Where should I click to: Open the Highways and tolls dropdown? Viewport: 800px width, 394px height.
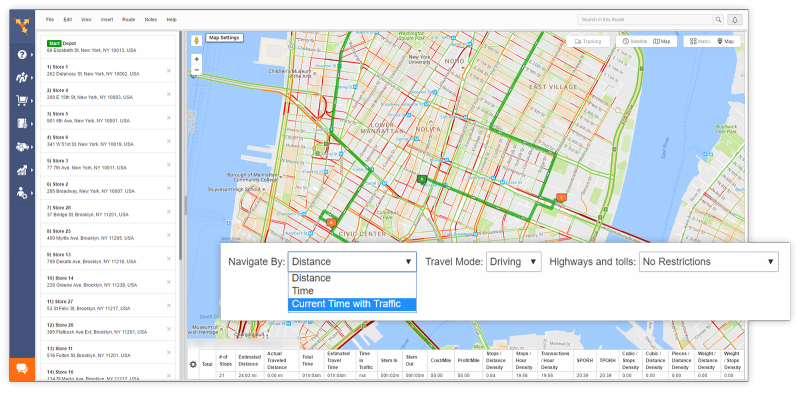click(x=709, y=261)
